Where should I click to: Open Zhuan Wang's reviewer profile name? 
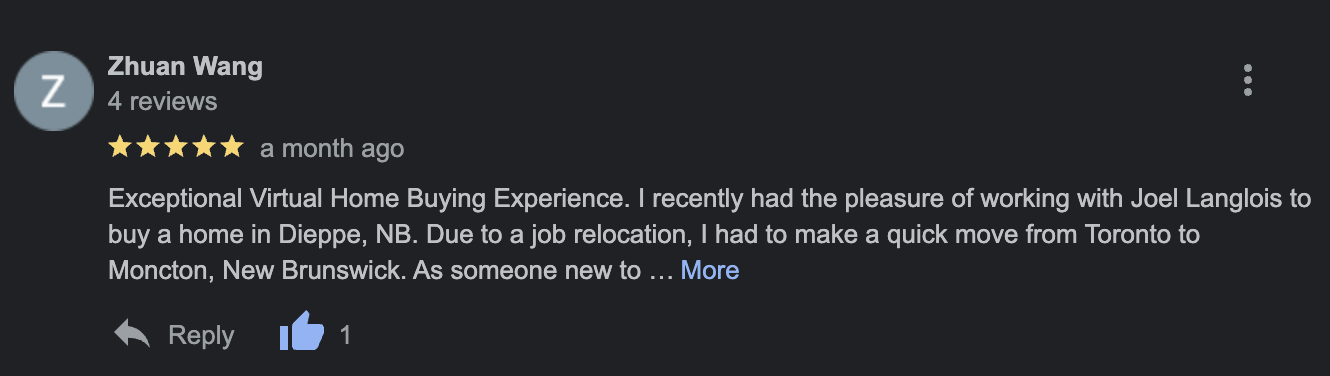185,67
